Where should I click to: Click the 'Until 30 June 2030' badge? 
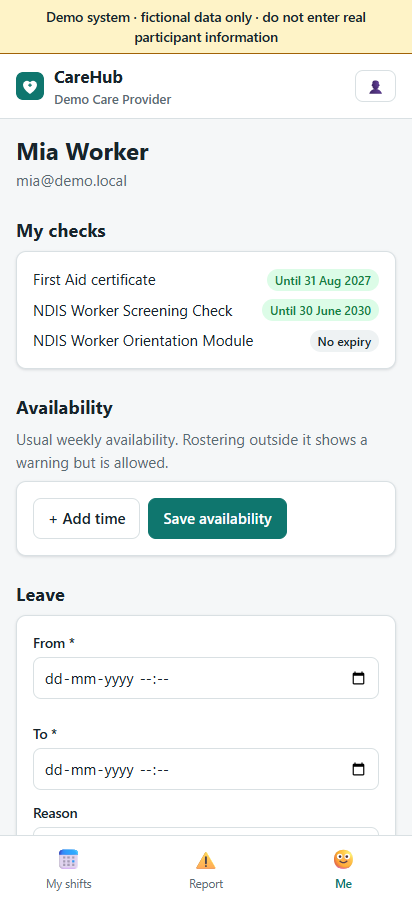point(321,311)
